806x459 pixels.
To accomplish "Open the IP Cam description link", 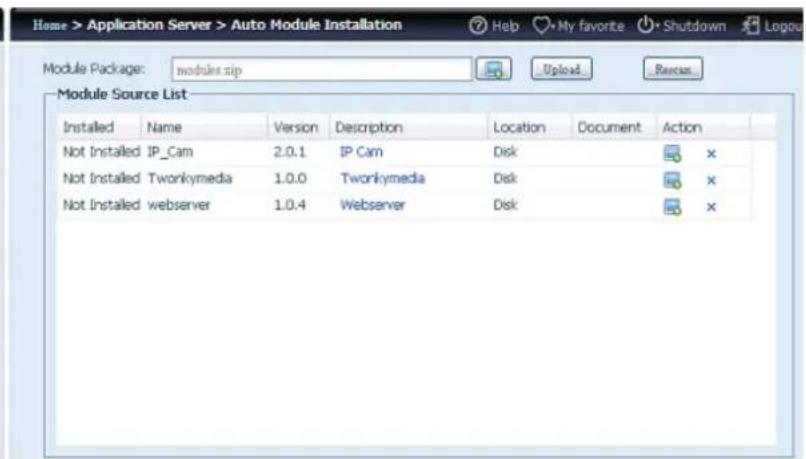I will point(361,152).
